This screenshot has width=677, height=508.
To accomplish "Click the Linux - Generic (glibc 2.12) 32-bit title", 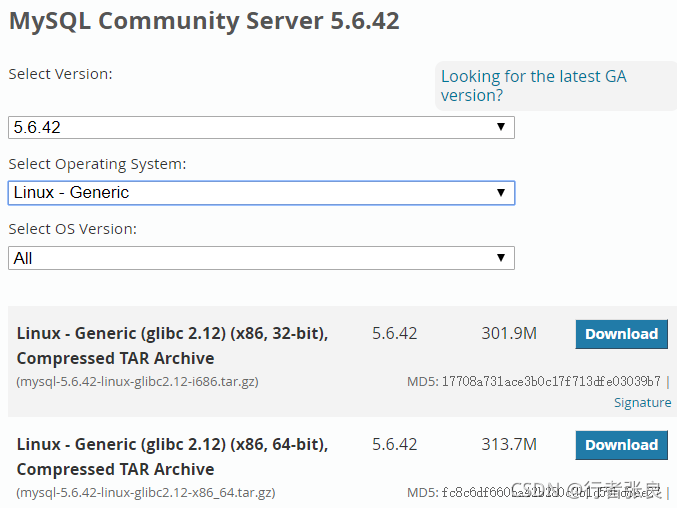I will 172,346.
